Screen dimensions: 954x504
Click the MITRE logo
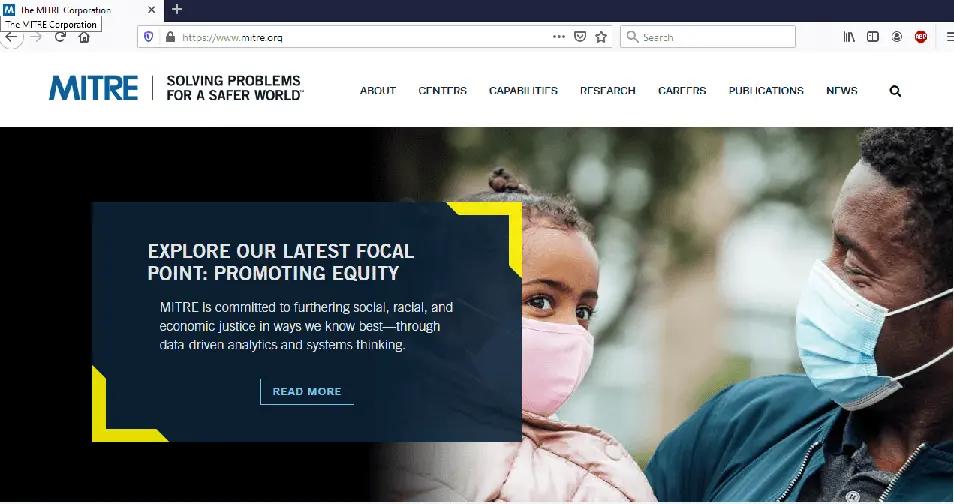(x=94, y=88)
